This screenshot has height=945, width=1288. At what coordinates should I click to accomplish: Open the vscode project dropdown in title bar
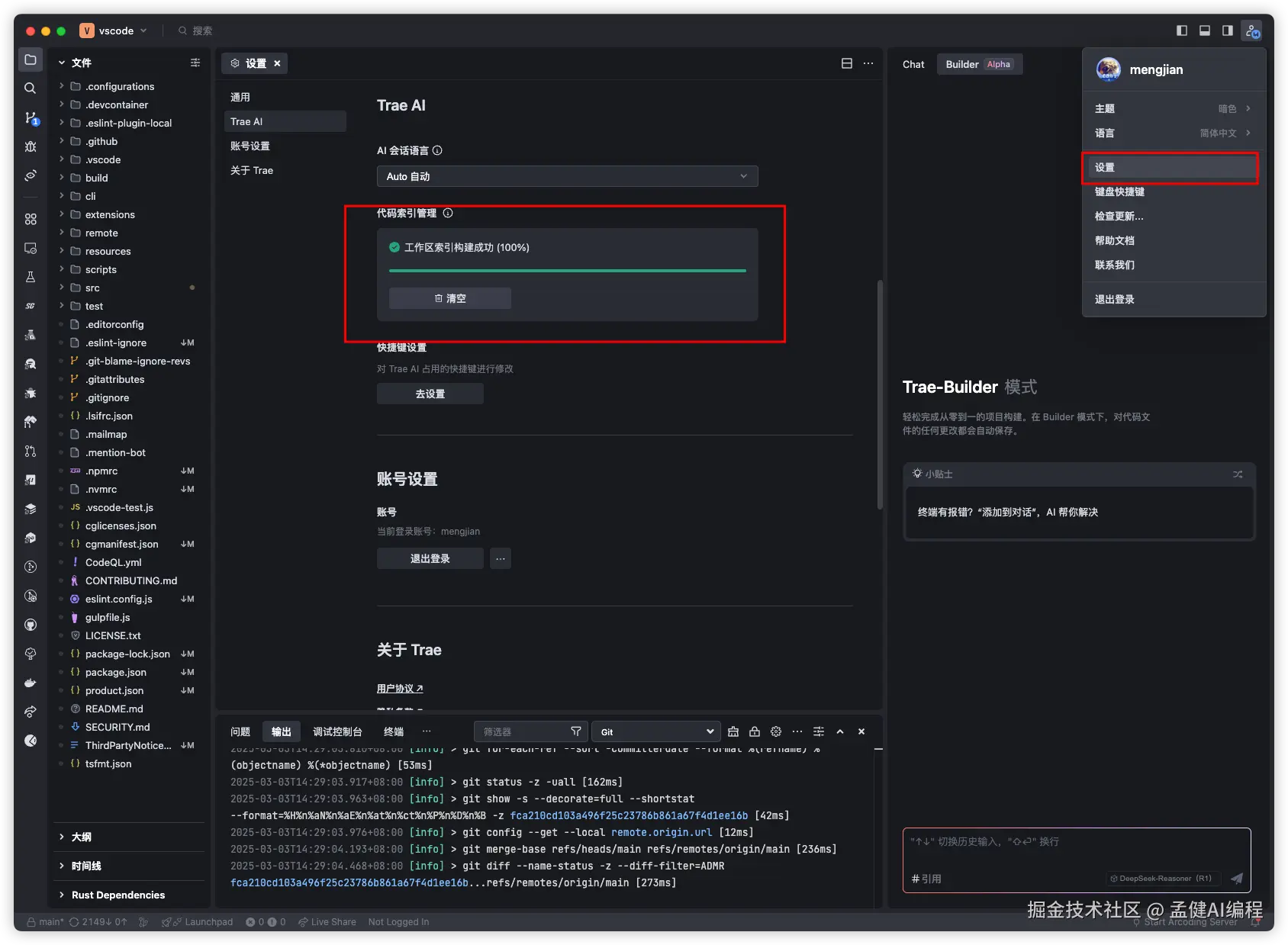point(114,31)
